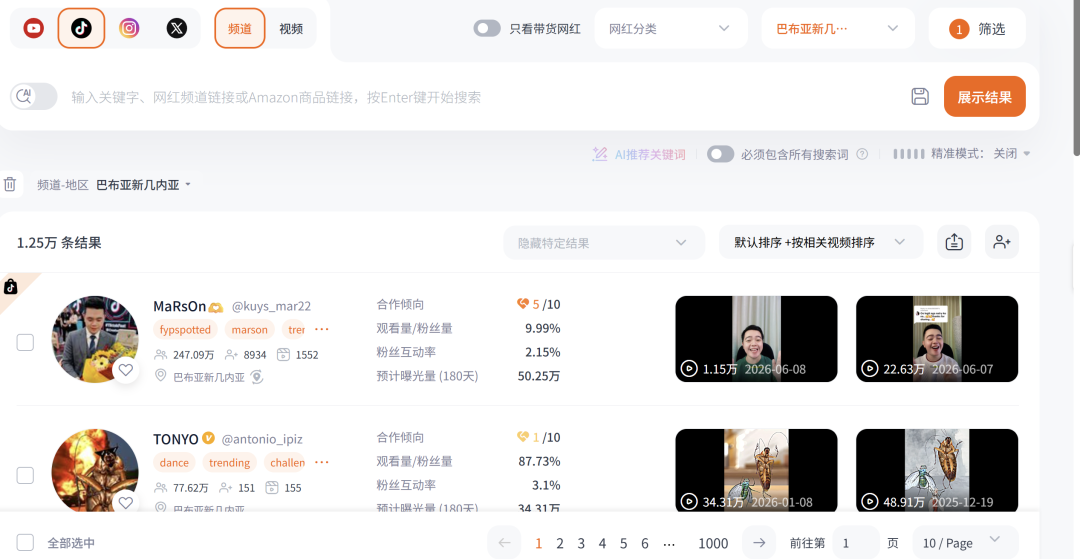Image resolution: width=1080 pixels, height=559 pixels.
Task: Open the 网红分类 dropdown
Action: (x=671, y=28)
